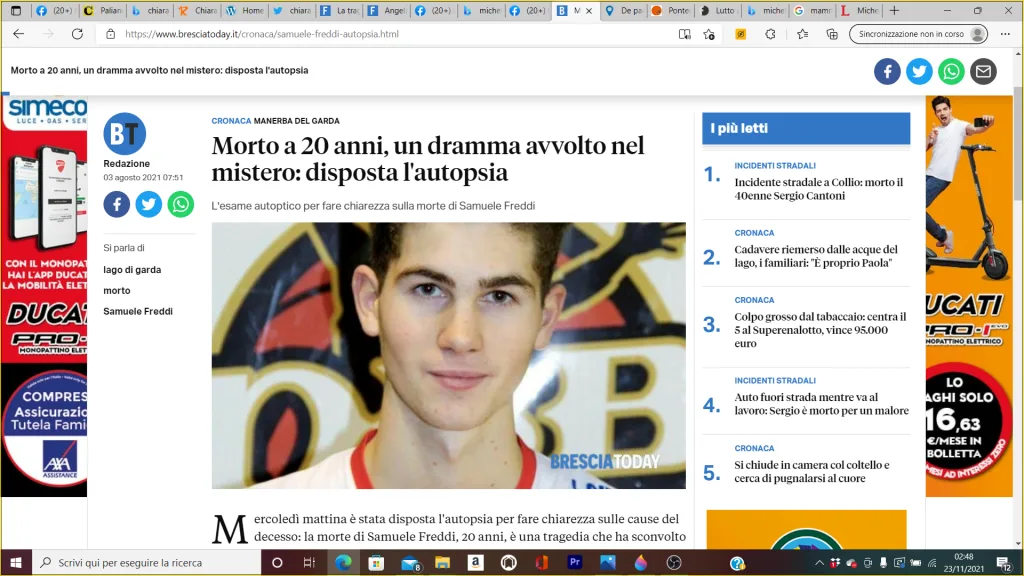Viewport: 1024px width, 576px height.
Task: Show hidden system tray icons
Action: pyautogui.click(x=819, y=562)
